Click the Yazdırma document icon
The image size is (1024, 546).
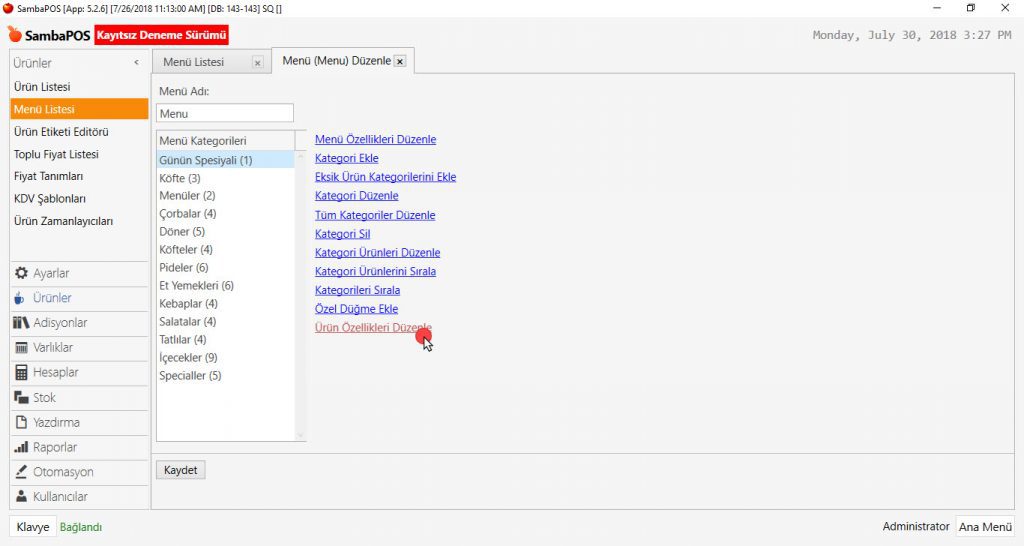21,423
